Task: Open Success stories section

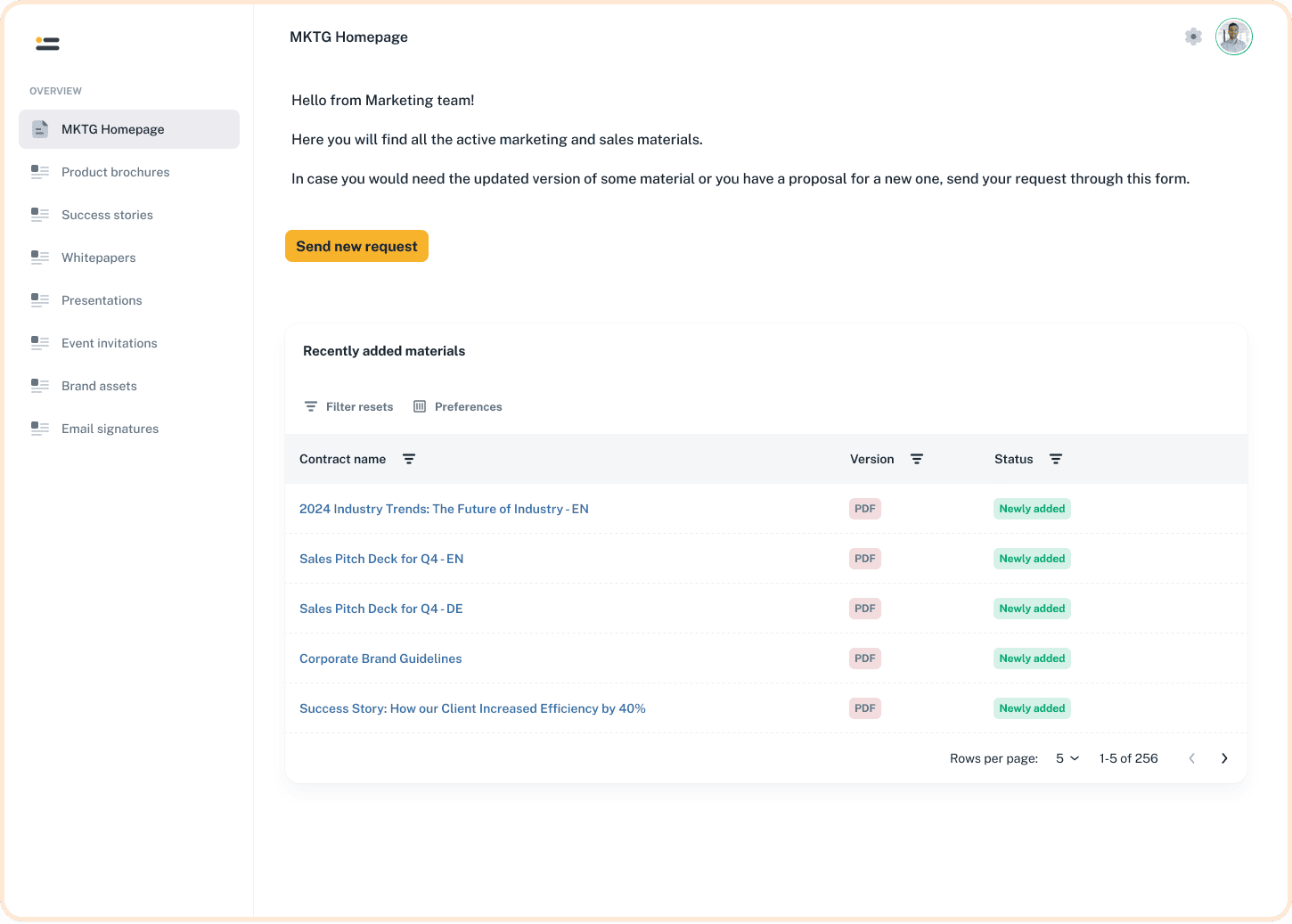Action: point(129,215)
